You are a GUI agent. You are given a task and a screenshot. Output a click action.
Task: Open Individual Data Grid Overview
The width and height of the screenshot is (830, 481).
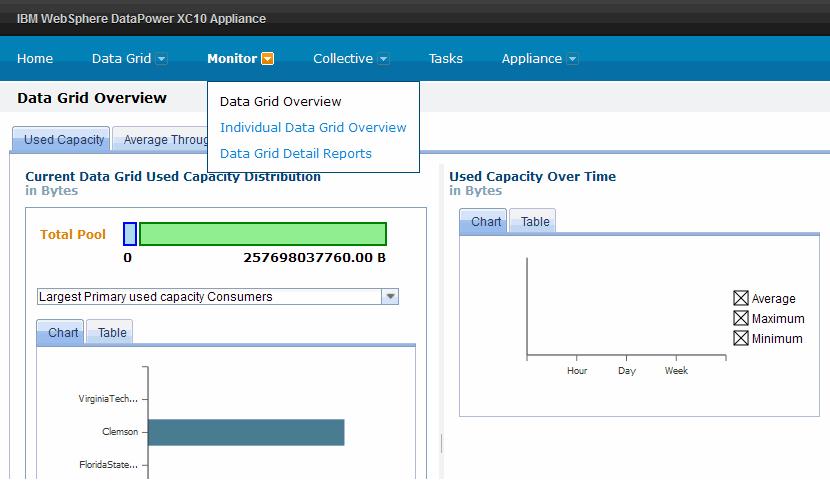pos(313,127)
